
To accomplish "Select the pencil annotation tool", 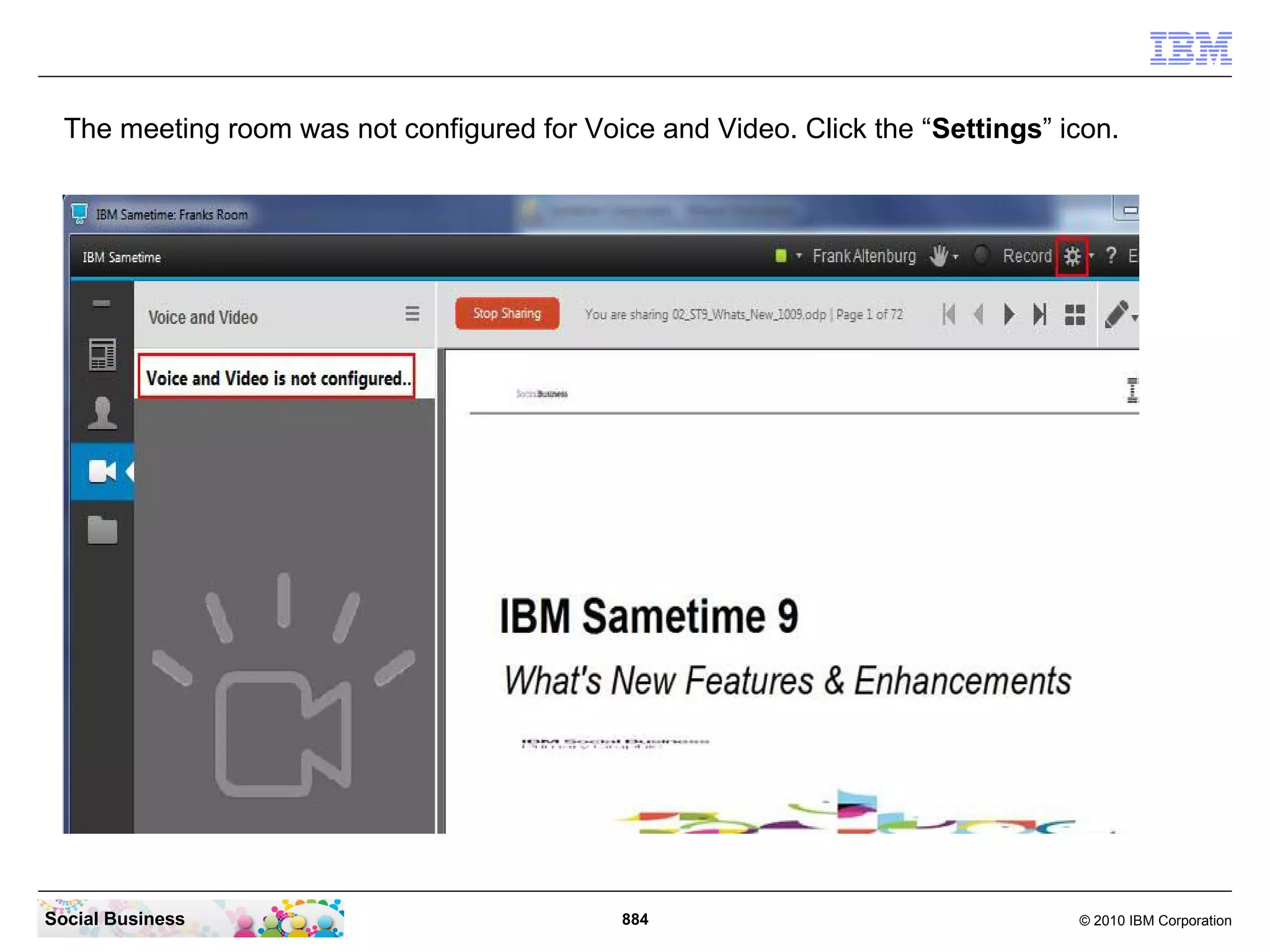I will 1117,315.
